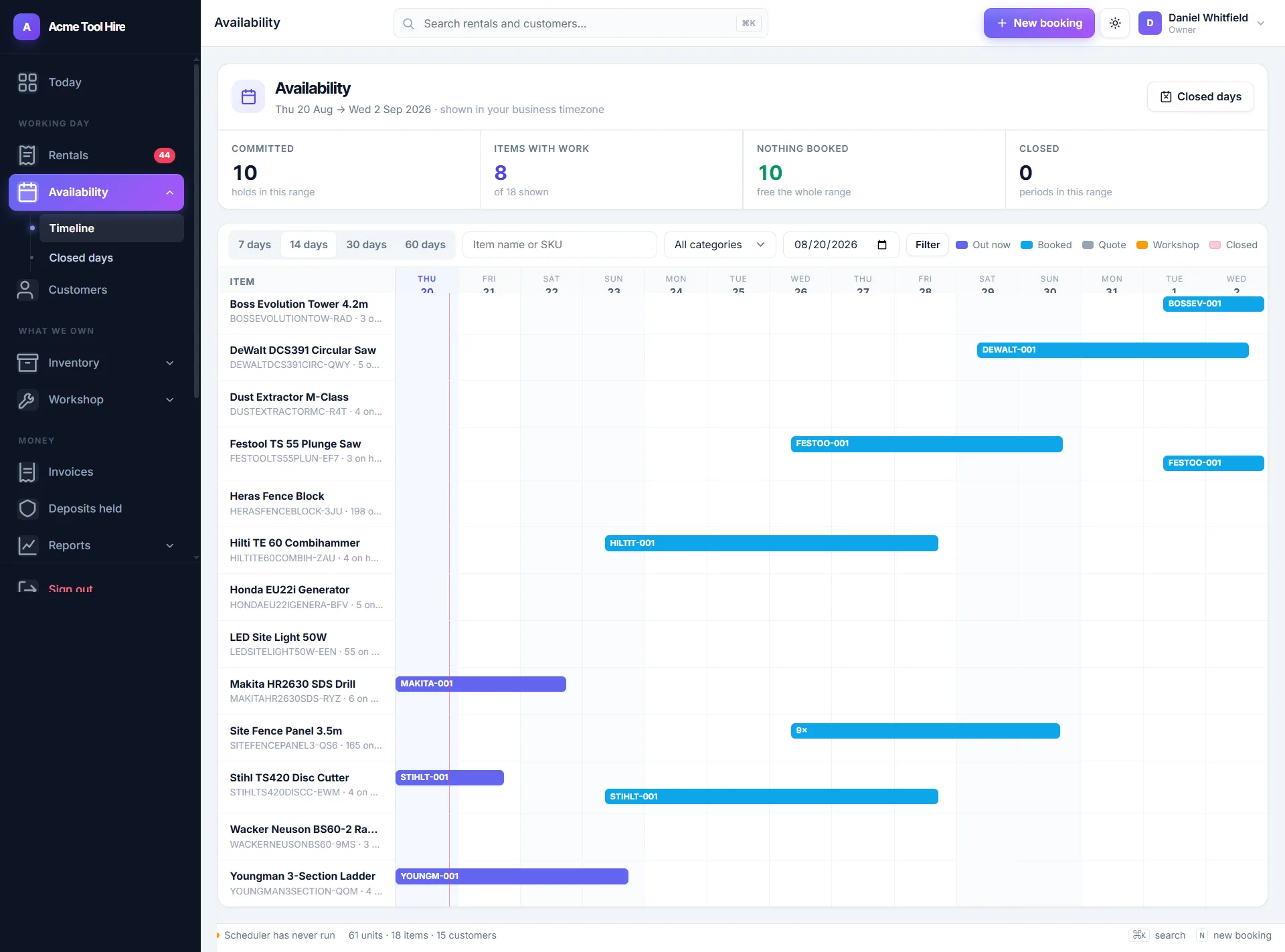Open the All categories dropdown
The width and height of the screenshot is (1285, 952).
[x=719, y=245]
